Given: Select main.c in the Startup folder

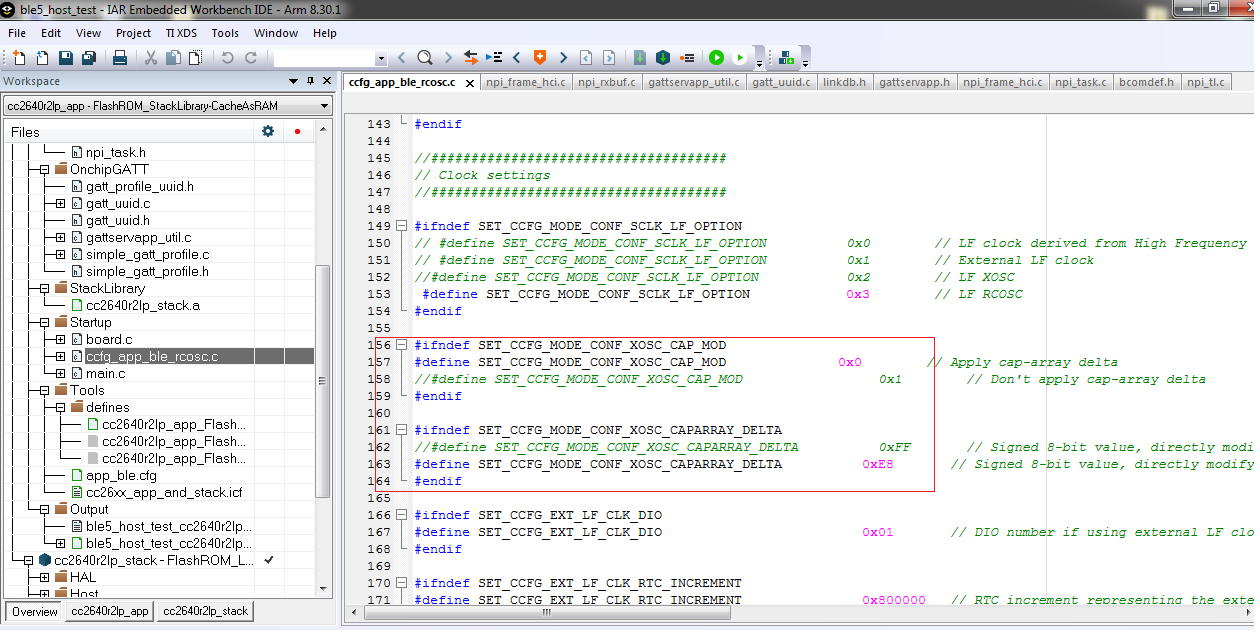Looking at the screenshot, I should point(105,373).
